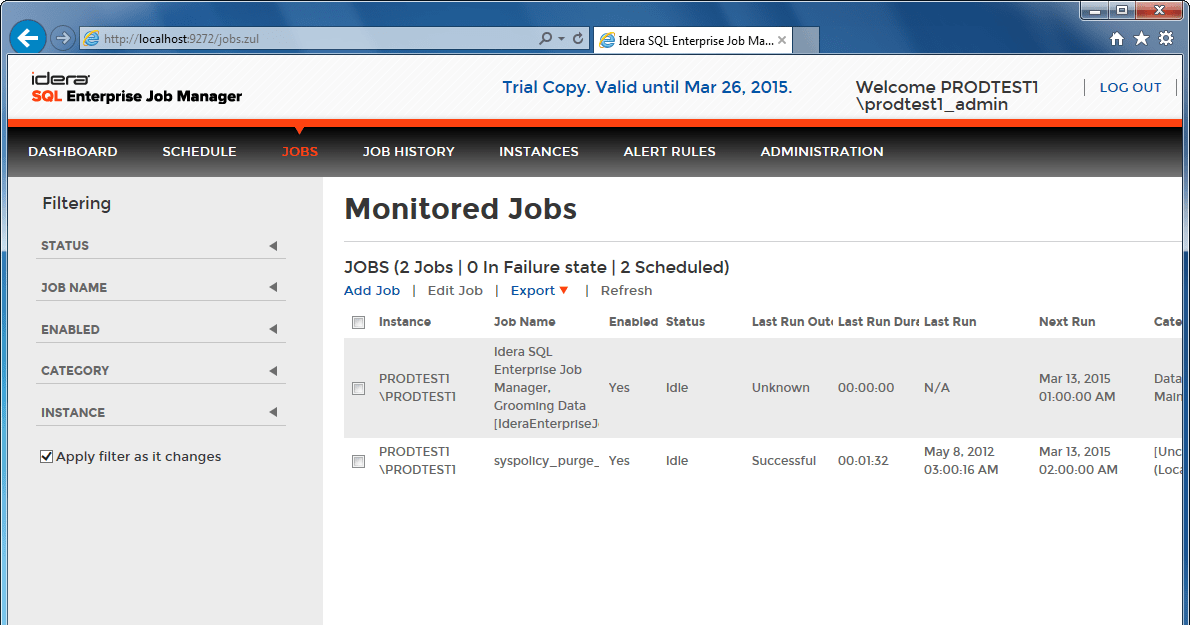Click the search magnifier icon in address bar
The width and height of the screenshot is (1190, 625).
545,38
